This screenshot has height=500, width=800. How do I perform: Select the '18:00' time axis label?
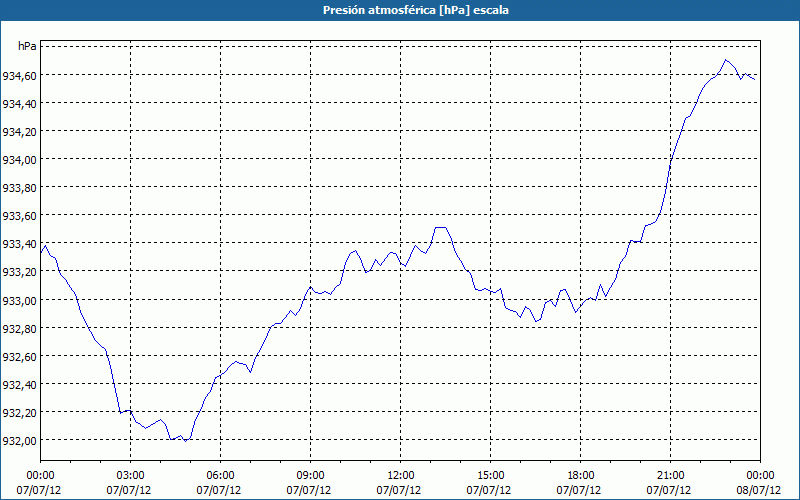[581, 476]
